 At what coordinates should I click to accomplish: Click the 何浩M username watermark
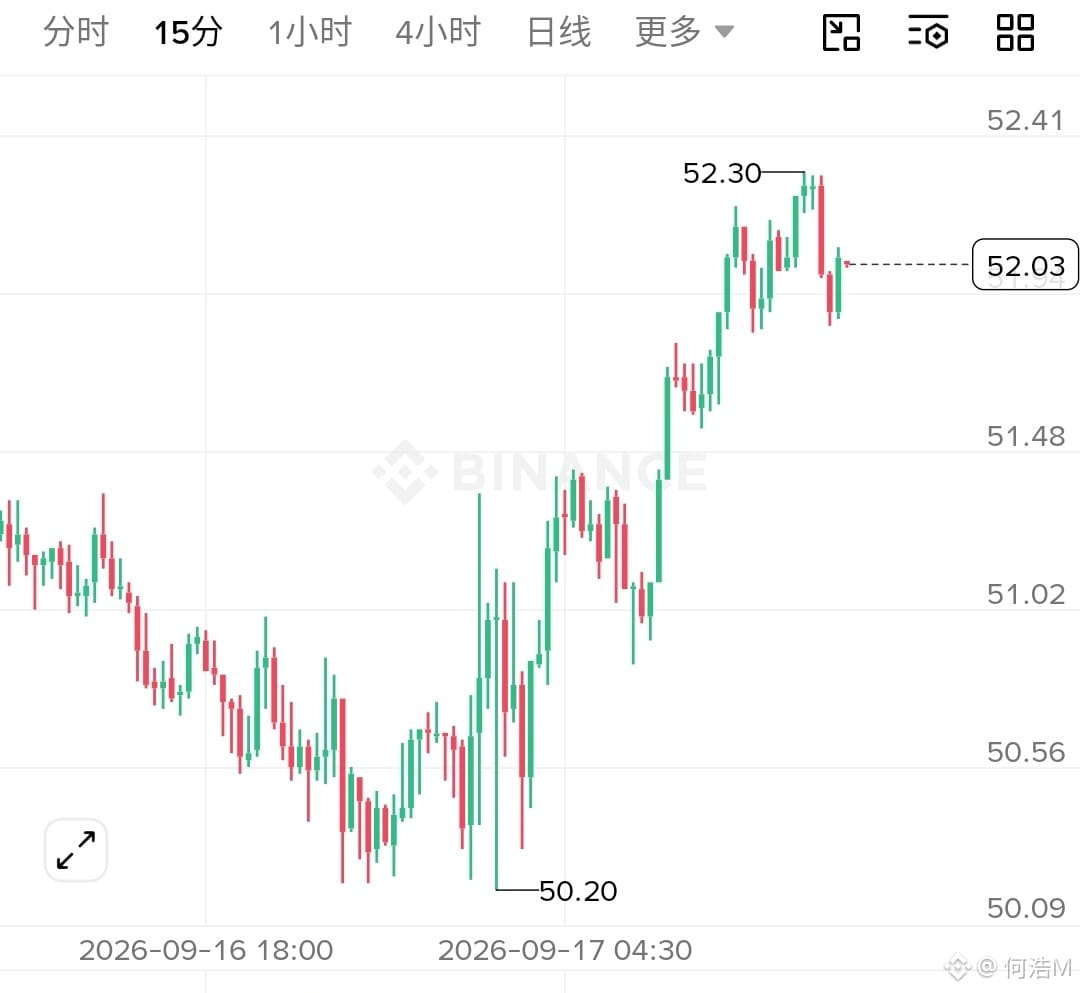pos(1037,968)
